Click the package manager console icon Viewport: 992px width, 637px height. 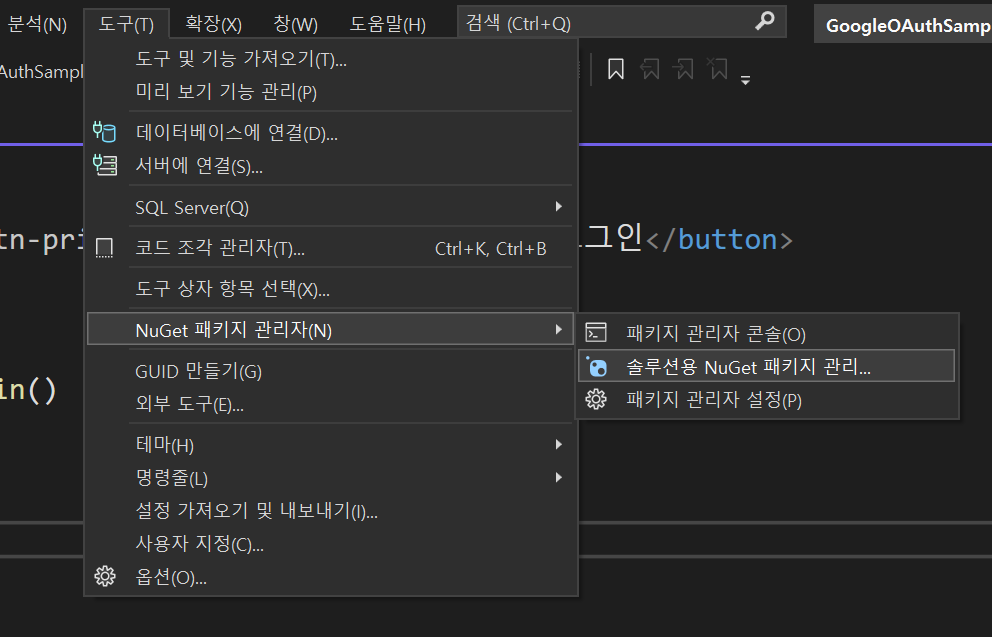tap(596, 332)
